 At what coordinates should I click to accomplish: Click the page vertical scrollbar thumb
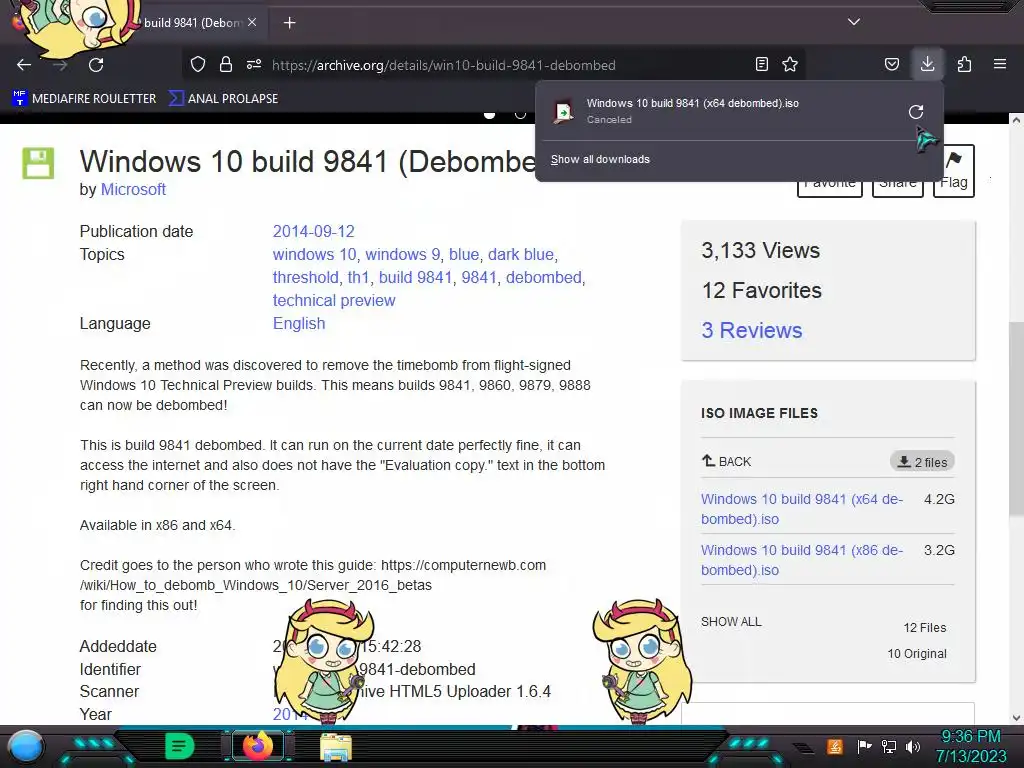[x=1016, y=418]
